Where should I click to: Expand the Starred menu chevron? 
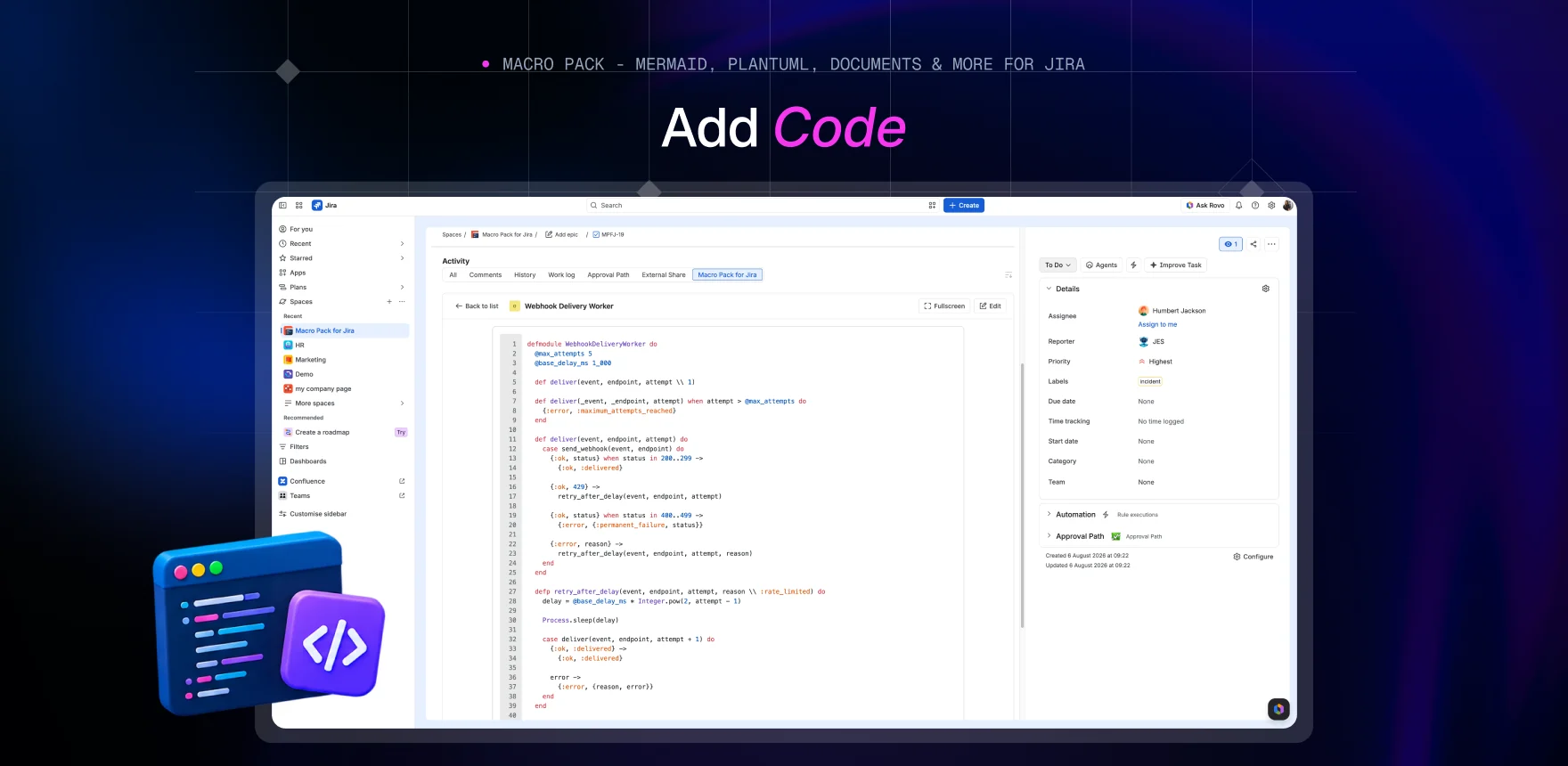(x=402, y=258)
